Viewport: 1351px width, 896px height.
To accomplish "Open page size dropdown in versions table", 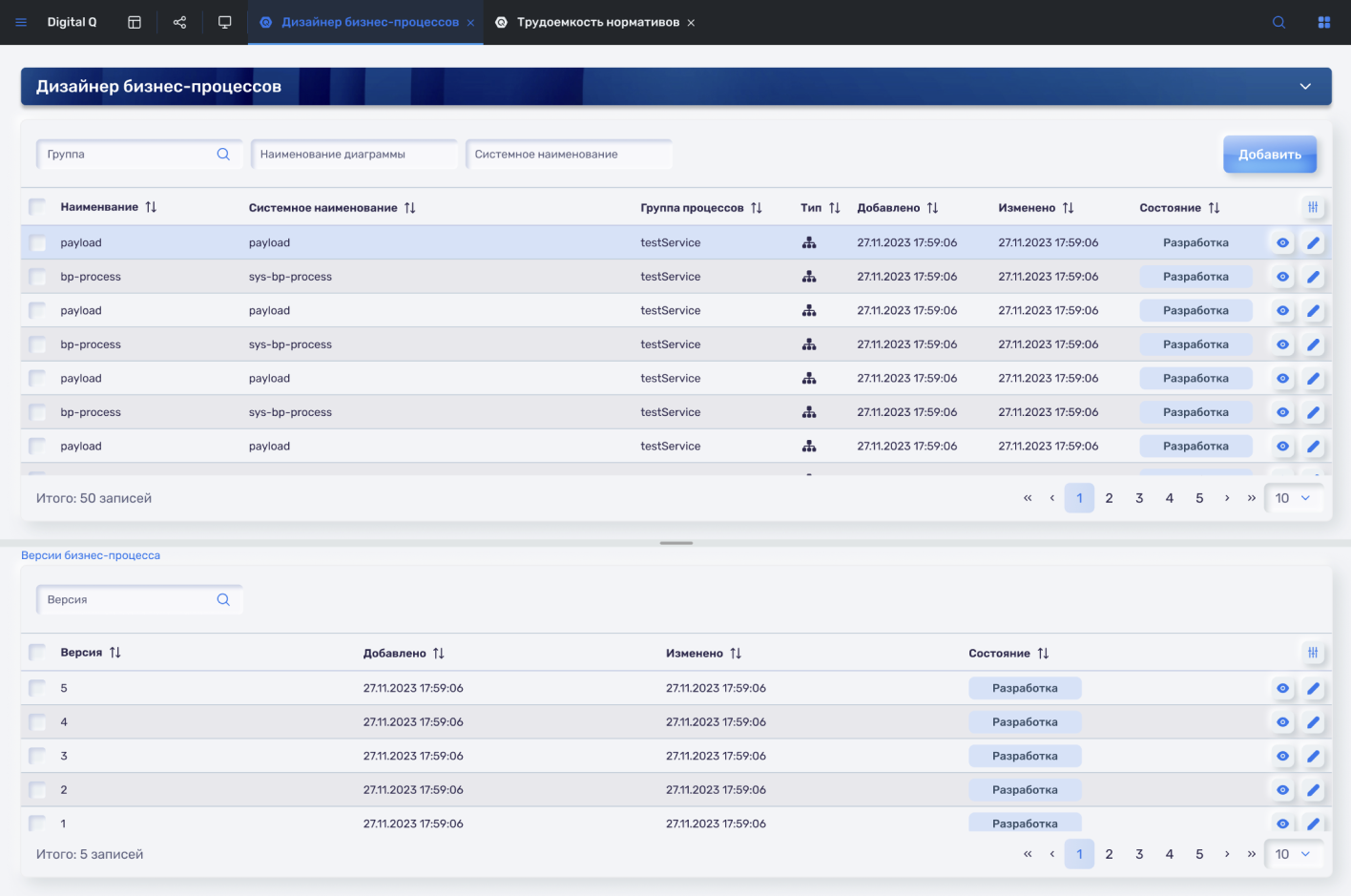I will [1293, 854].
